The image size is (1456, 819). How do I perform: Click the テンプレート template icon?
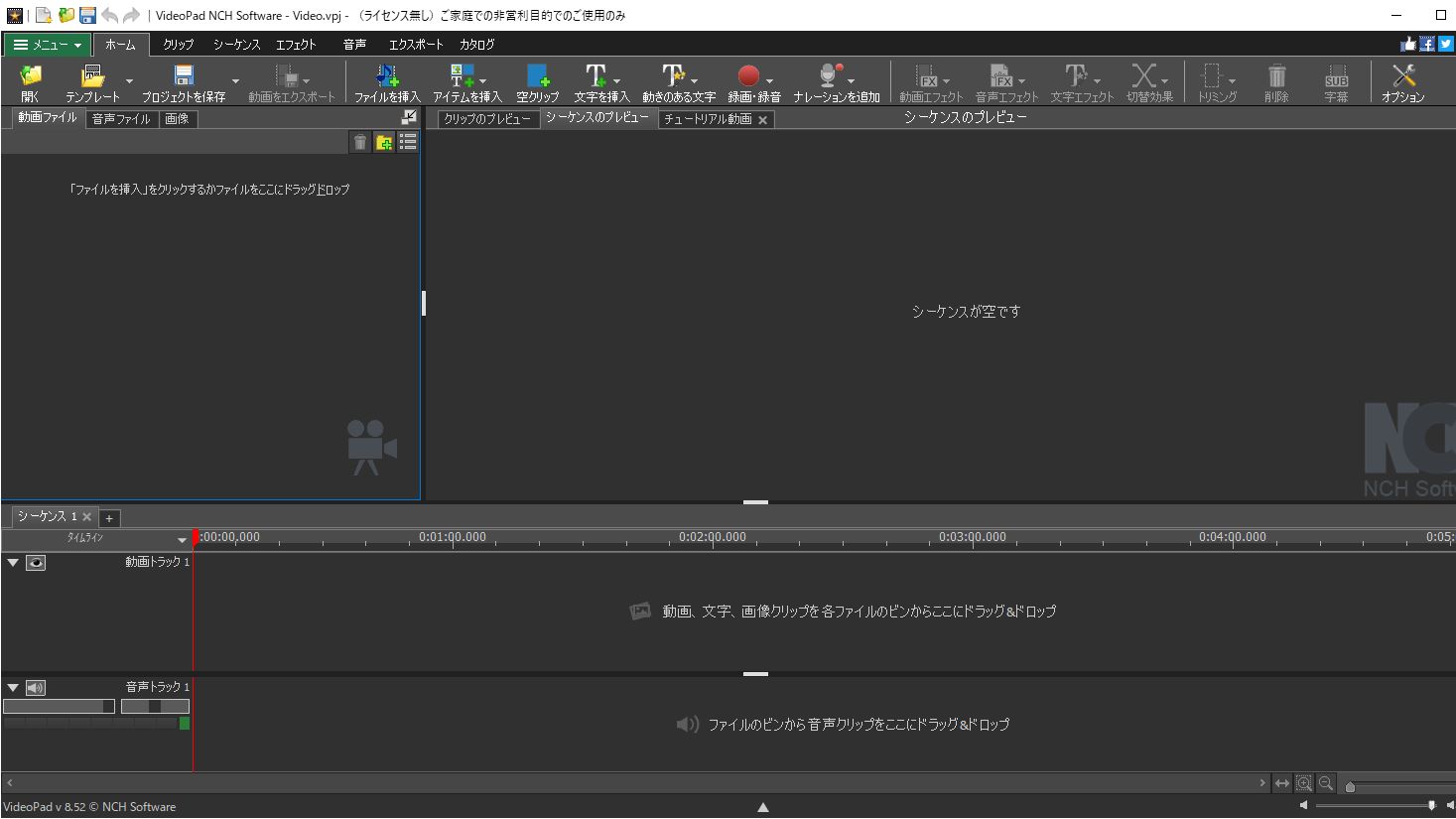[x=92, y=75]
